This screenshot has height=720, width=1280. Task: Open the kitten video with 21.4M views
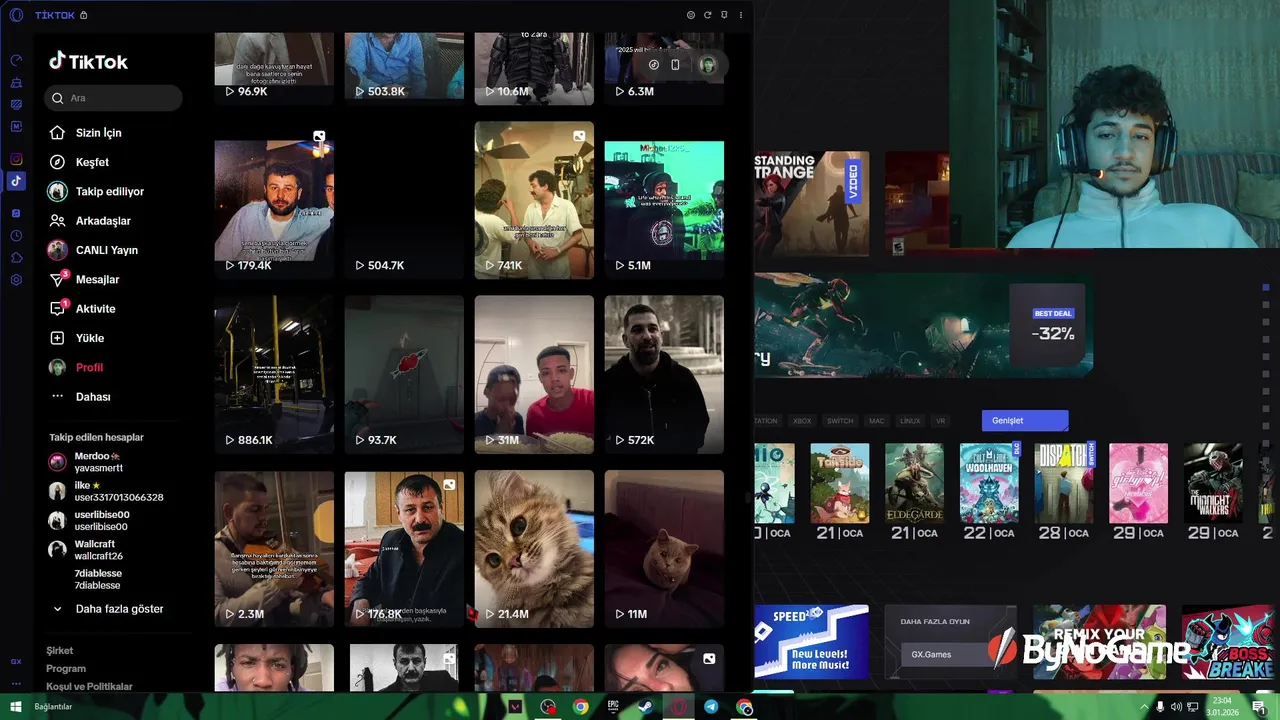[x=534, y=549]
